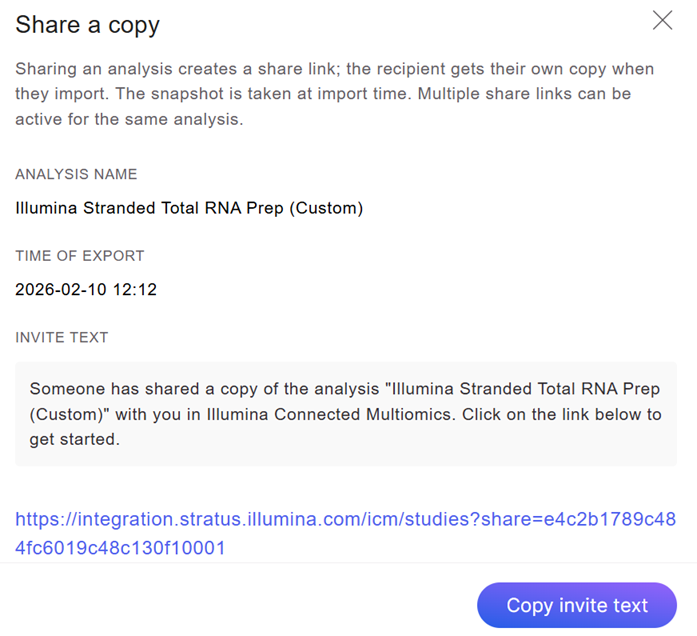The height and width of the screenshot is (636, 697).
Task: Click "Someone has shared" in the invite message
Action: [x=98, y=388]
